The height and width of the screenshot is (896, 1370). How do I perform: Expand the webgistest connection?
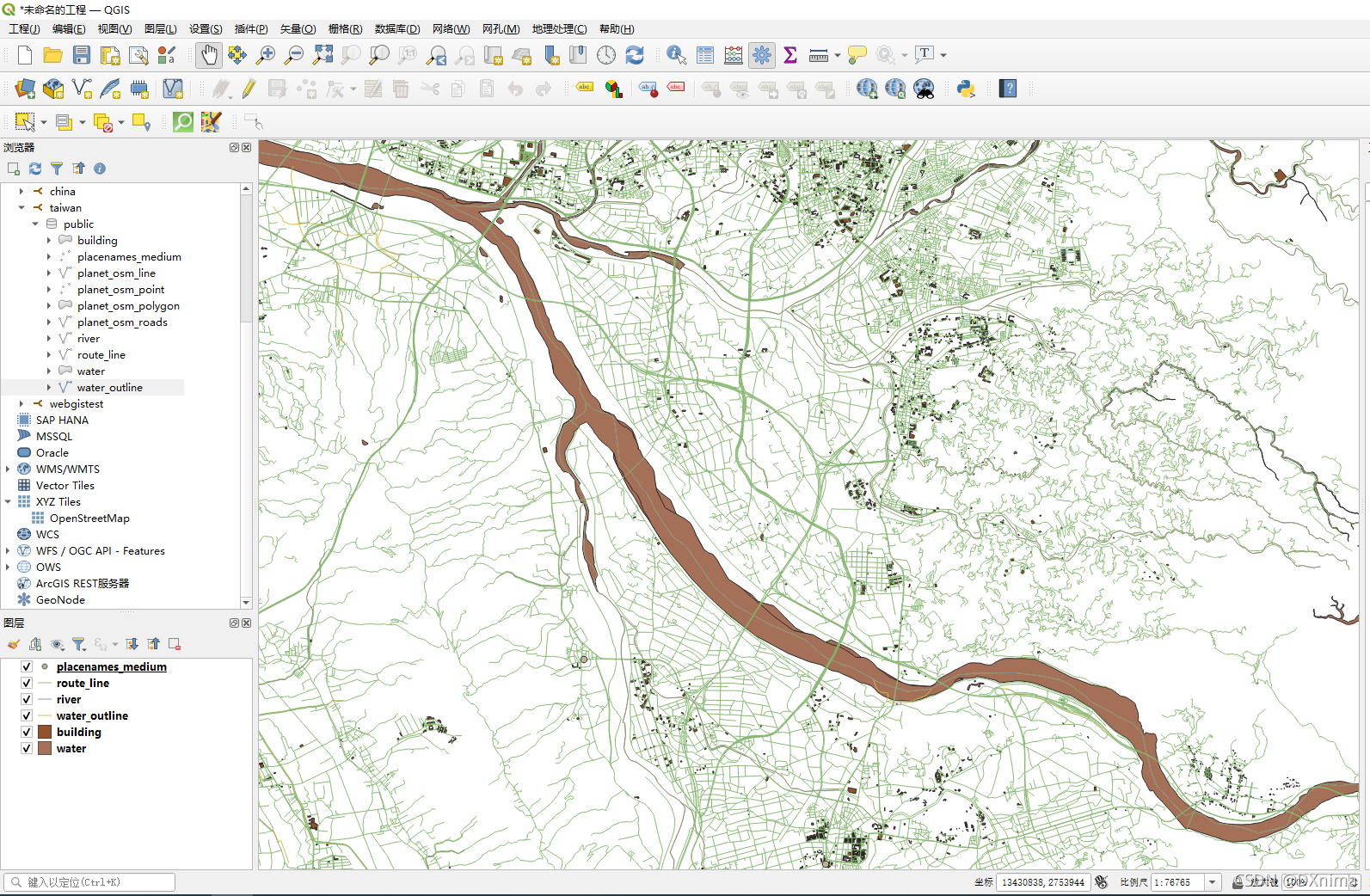tap(22, 403)
